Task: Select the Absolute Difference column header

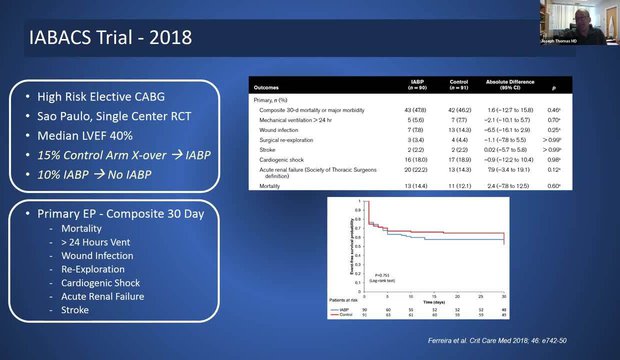Action: point(510,85)
